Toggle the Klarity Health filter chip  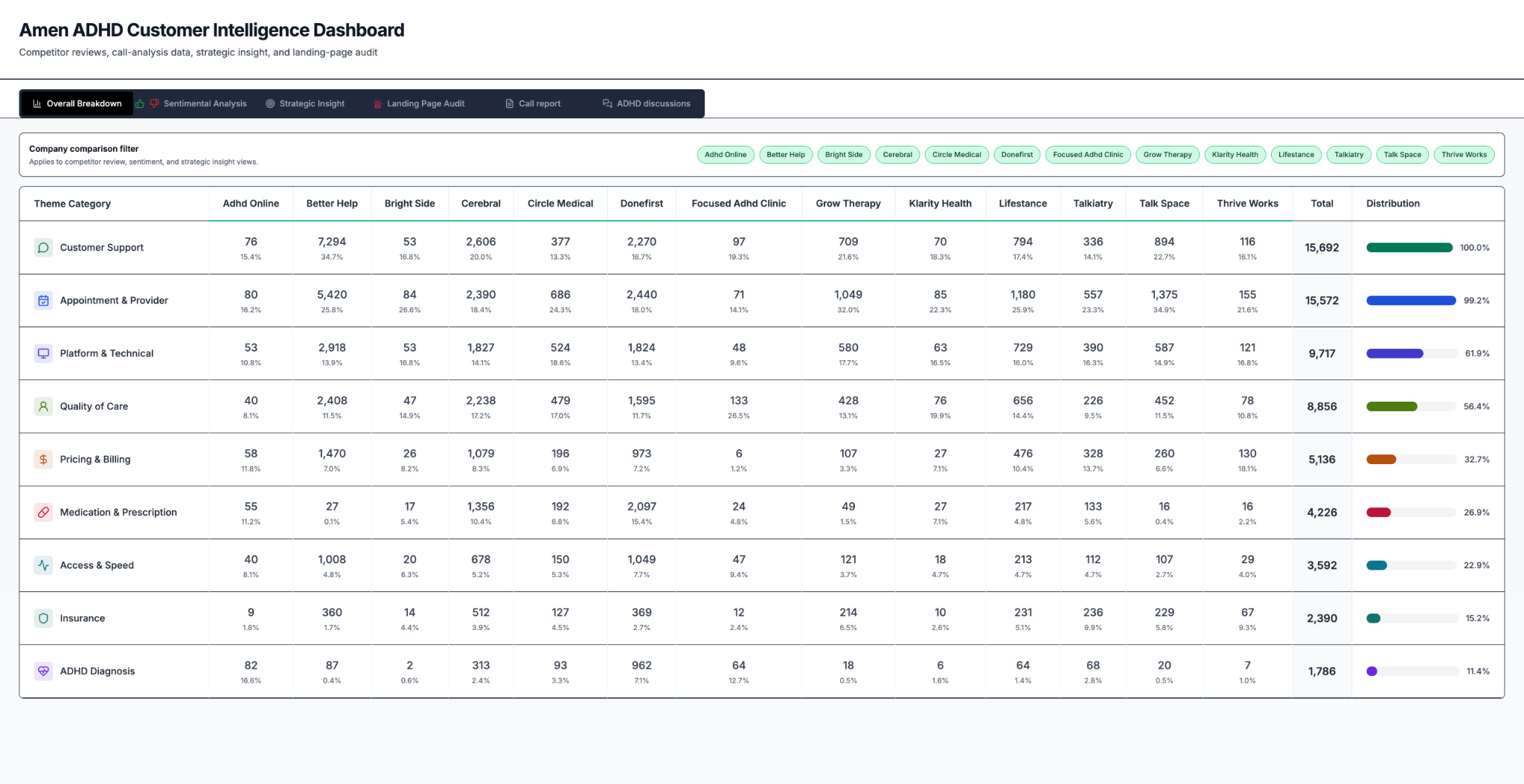[1235, 155]
